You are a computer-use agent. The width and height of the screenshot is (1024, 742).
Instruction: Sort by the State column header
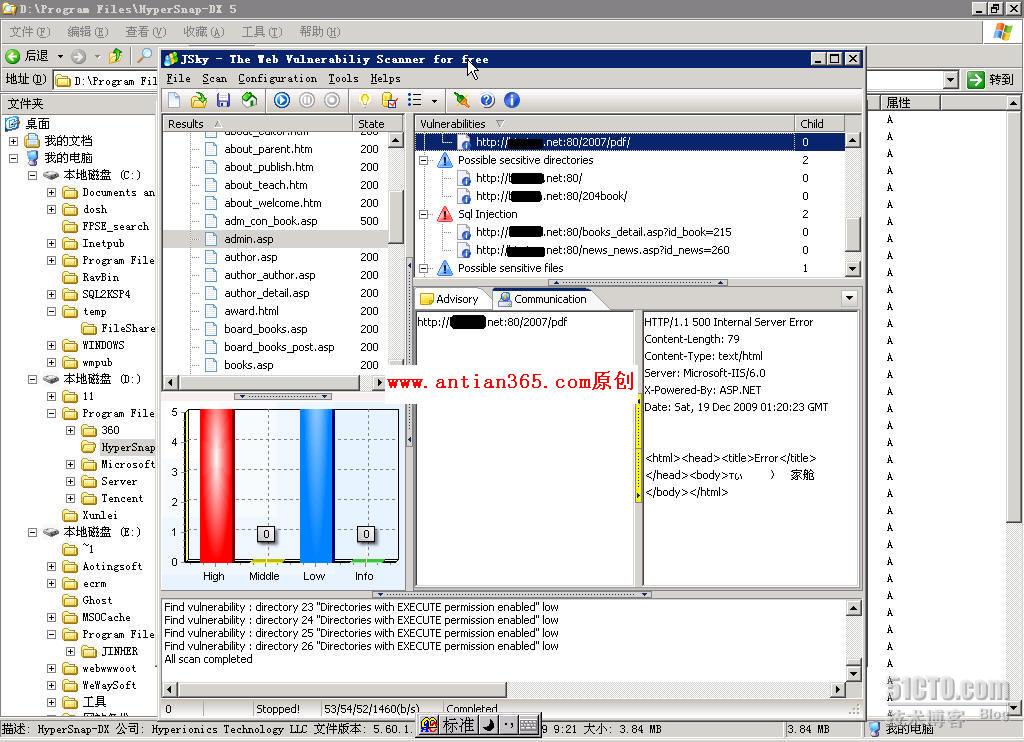point(377,123)
